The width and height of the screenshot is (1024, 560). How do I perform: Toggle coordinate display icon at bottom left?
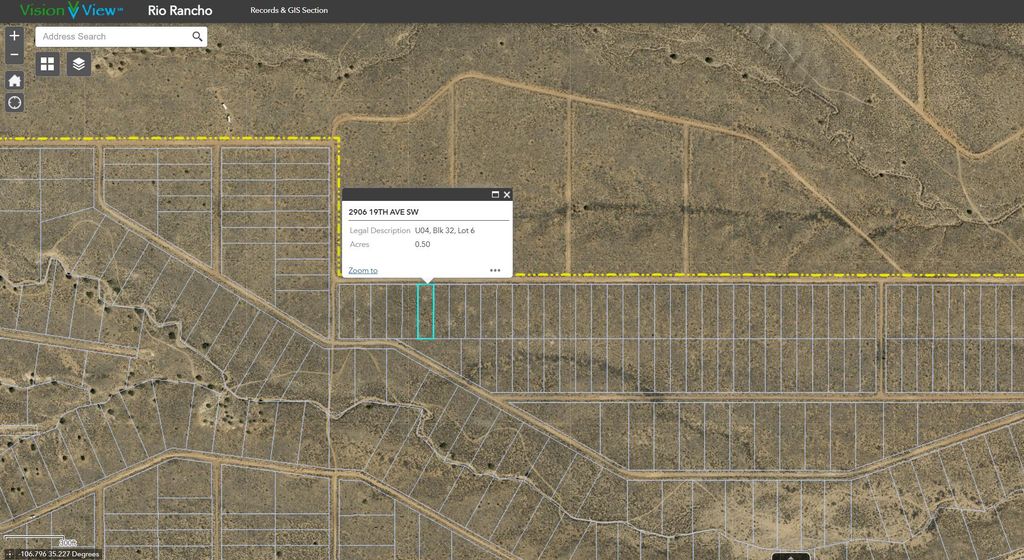coord(8,554)
